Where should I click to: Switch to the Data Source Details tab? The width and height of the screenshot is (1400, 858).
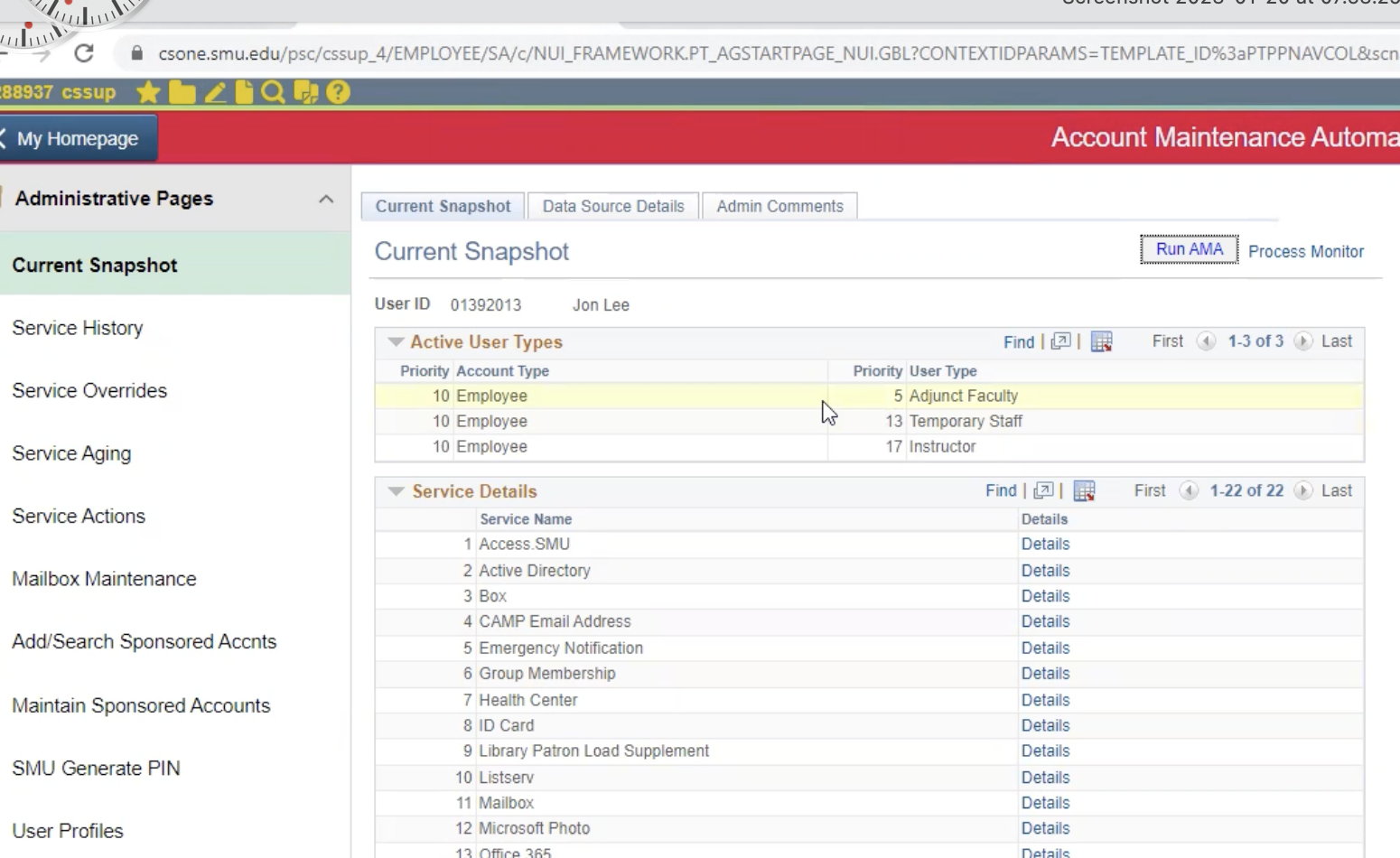(x=613, y=206)
